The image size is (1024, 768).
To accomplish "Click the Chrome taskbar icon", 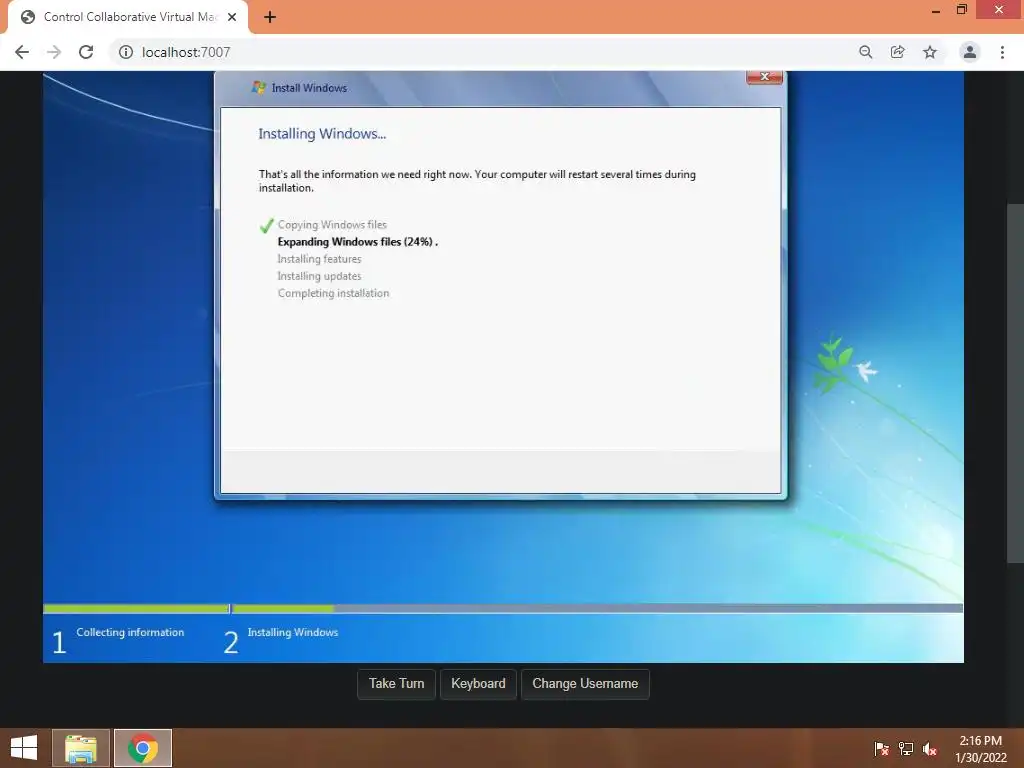I will click(x=143, y=748).
